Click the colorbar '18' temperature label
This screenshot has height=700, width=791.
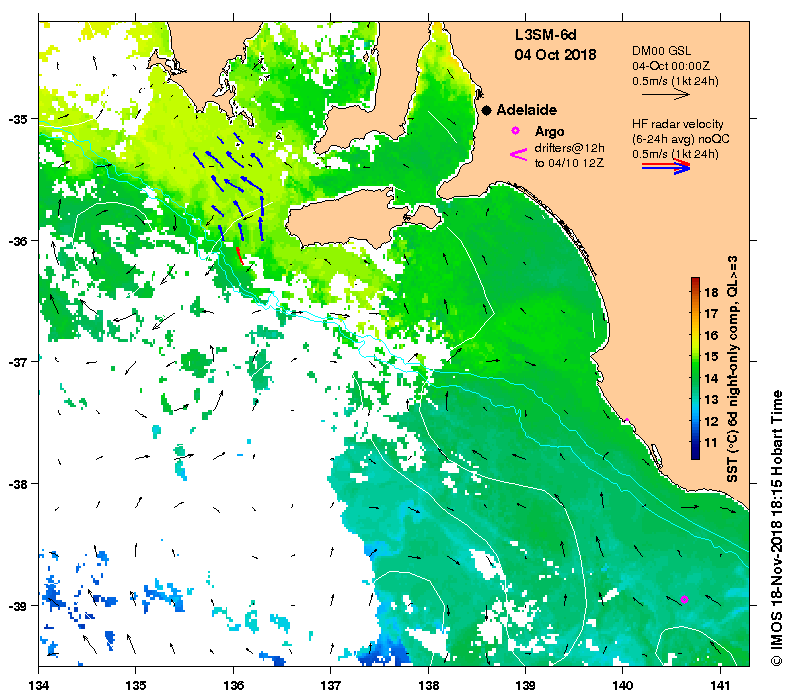click(x=711, y=292)
